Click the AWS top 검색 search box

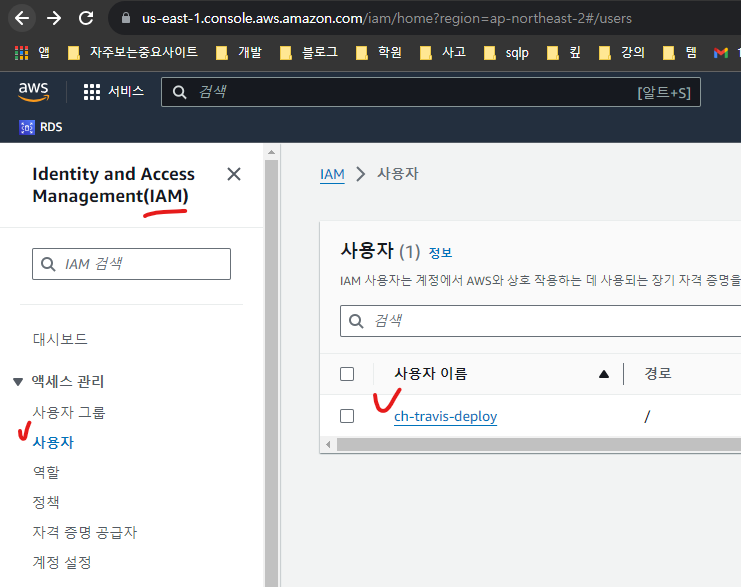431,92
